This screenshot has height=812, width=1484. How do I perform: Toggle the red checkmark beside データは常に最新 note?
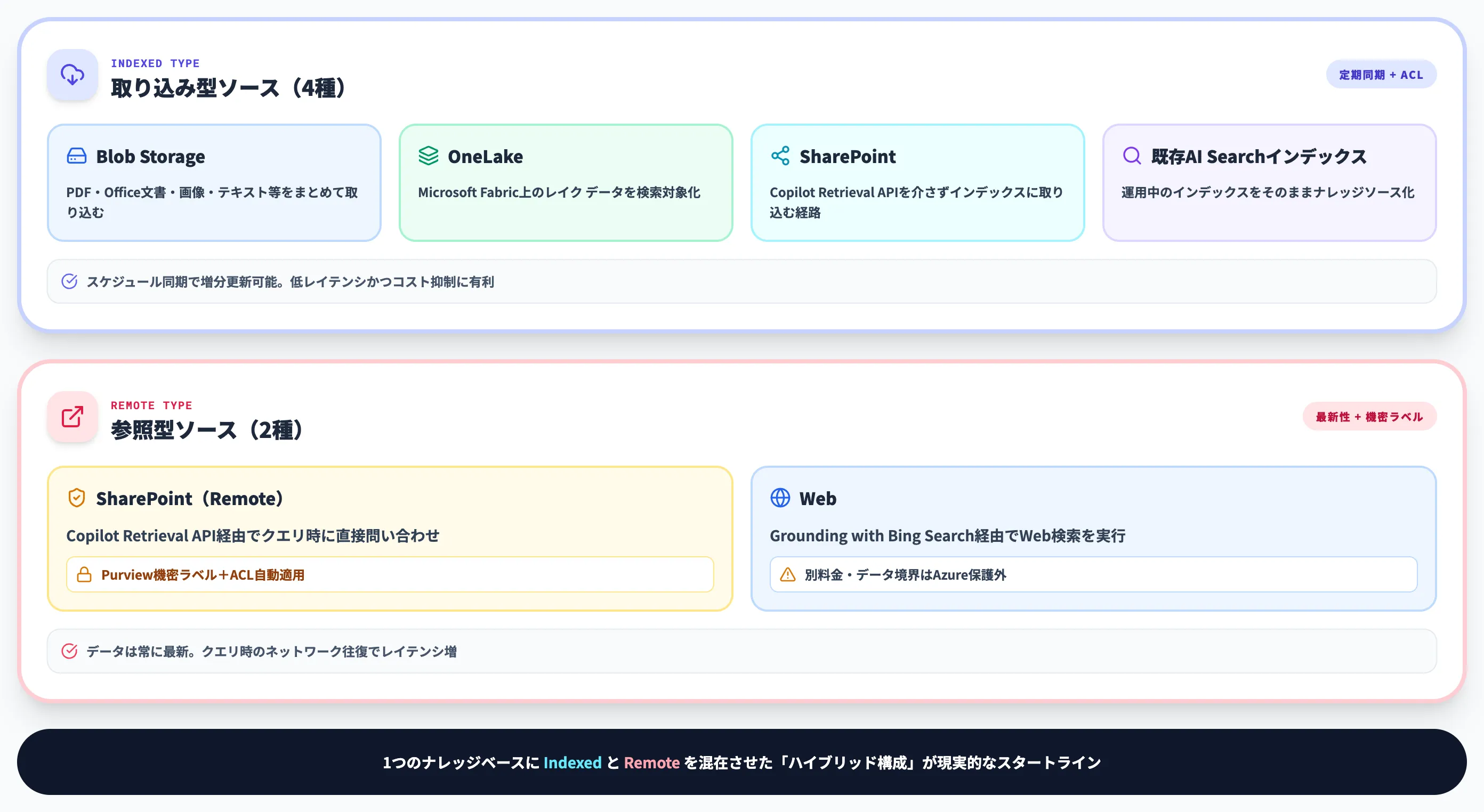pos(69,651)
